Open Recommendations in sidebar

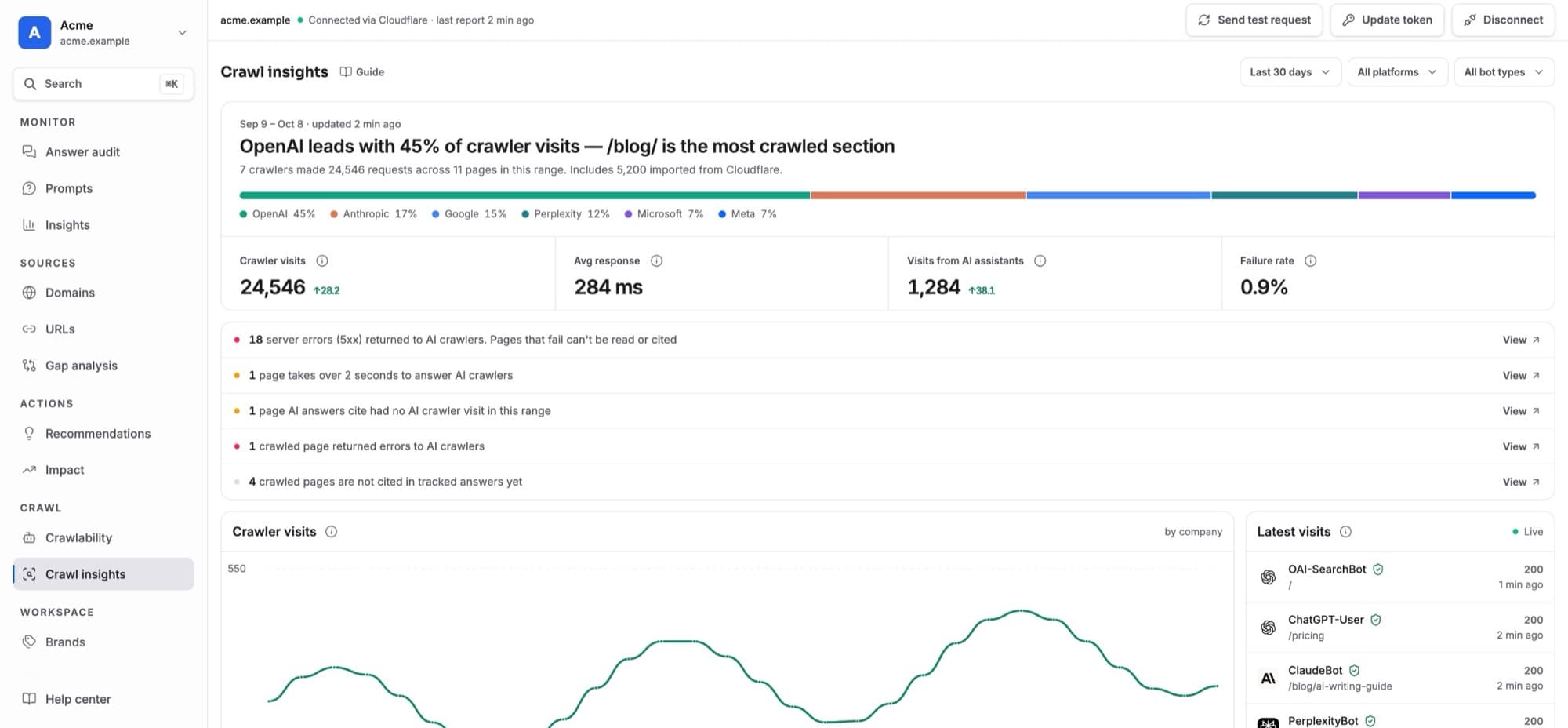(103, 434)
